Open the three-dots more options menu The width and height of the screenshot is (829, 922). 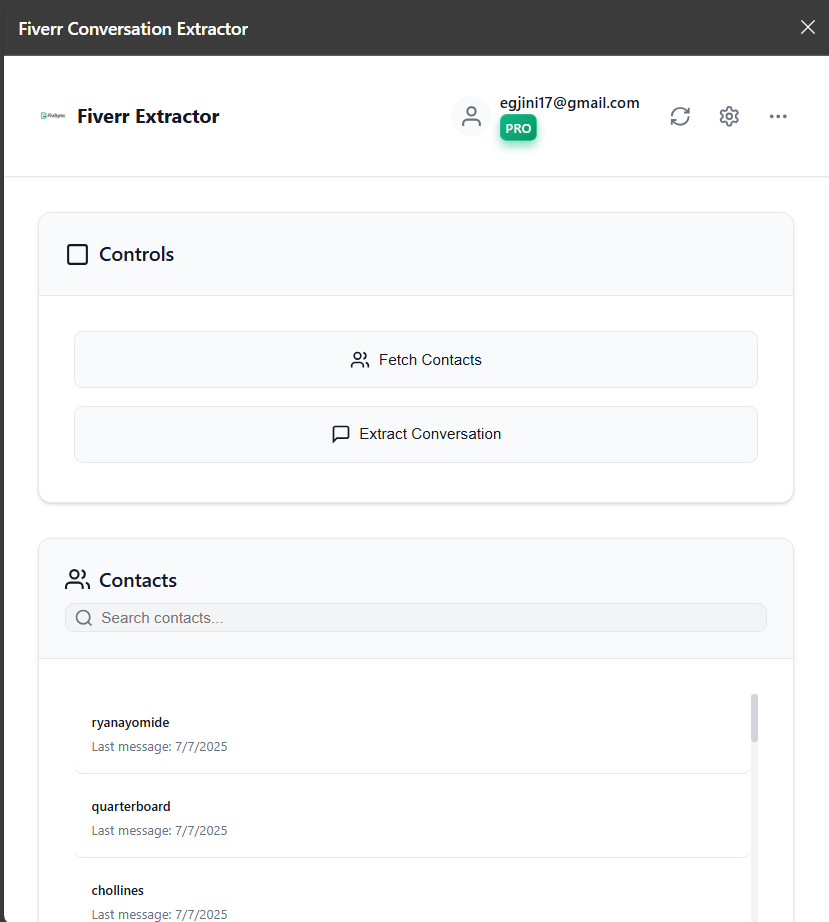[x=778, y=116]
